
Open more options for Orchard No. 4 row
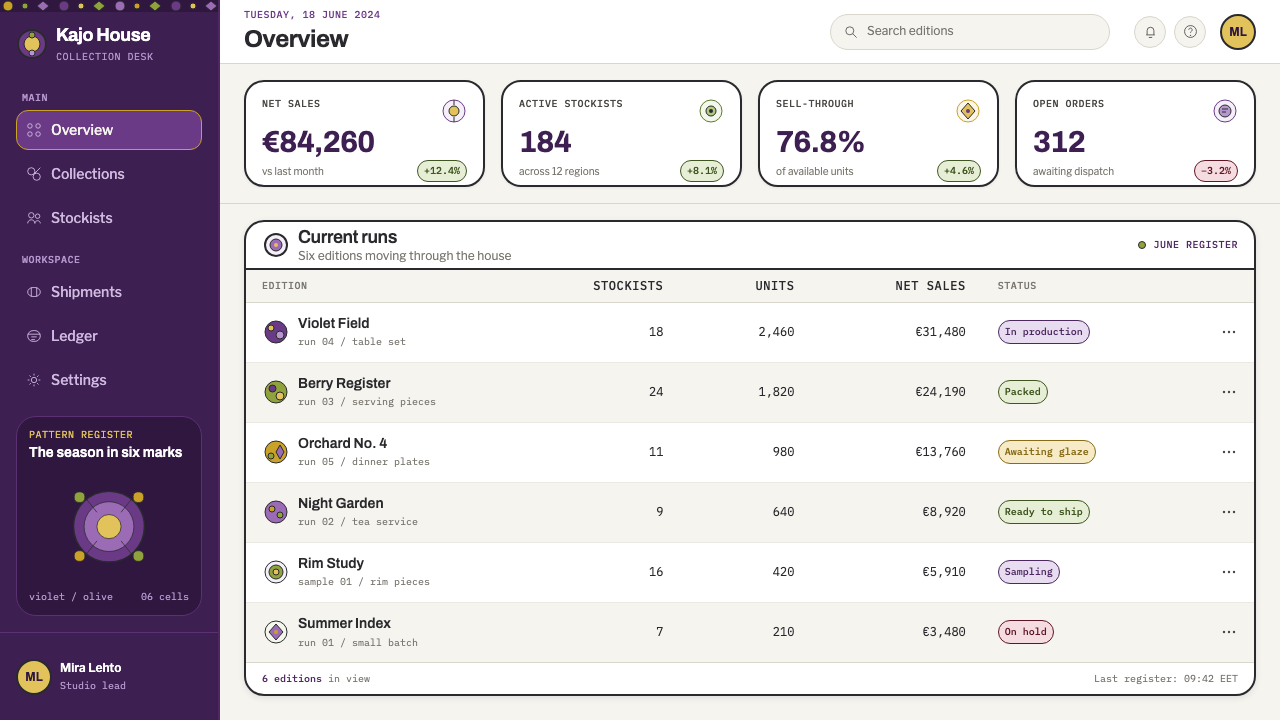point(1229,452)
